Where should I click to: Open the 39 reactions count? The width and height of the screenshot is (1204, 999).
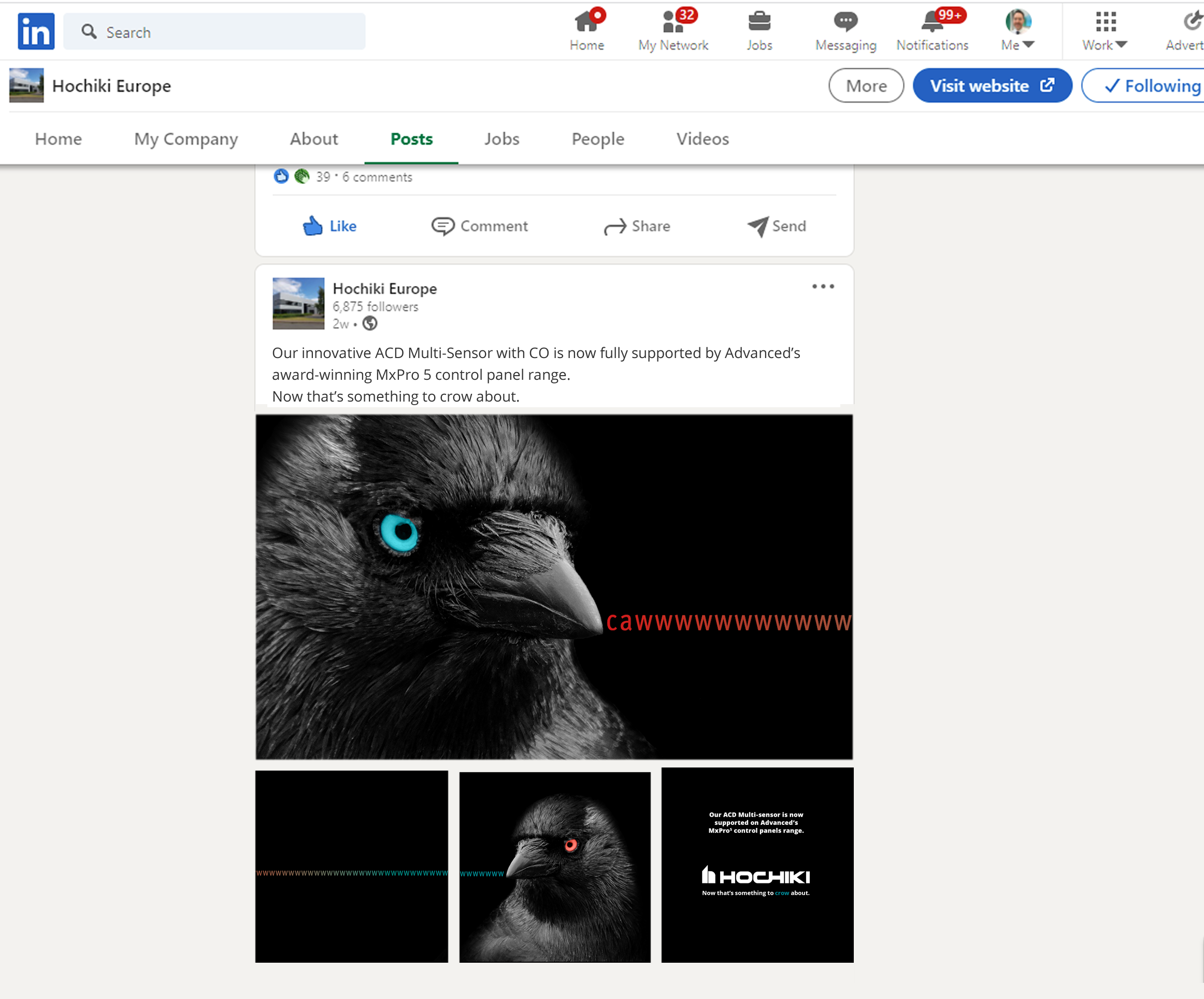tap(323, 177)
